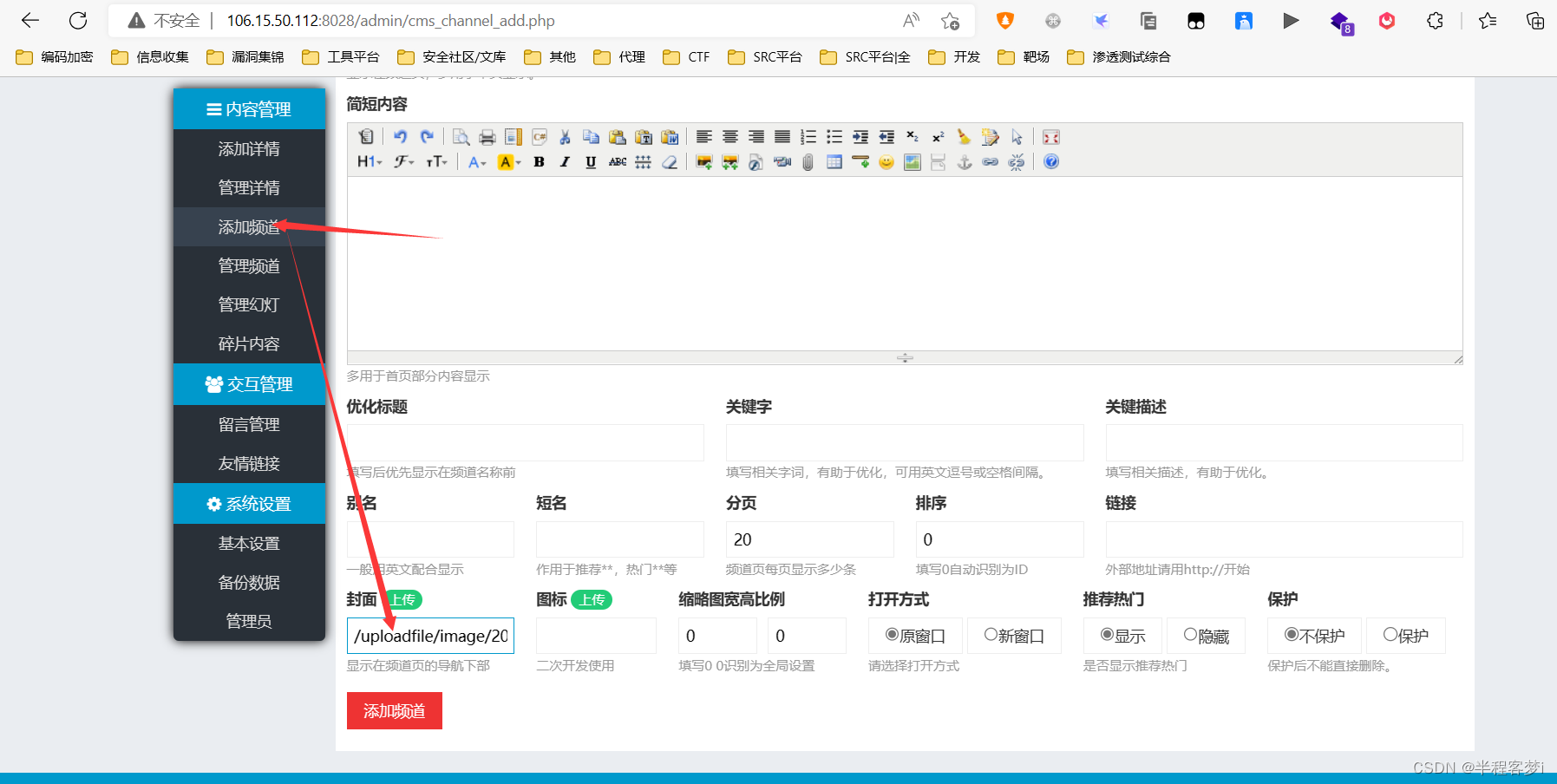Screen dimensions: 1557x784
Task: Select 保护 radio option
Action: click(1390, 635)
